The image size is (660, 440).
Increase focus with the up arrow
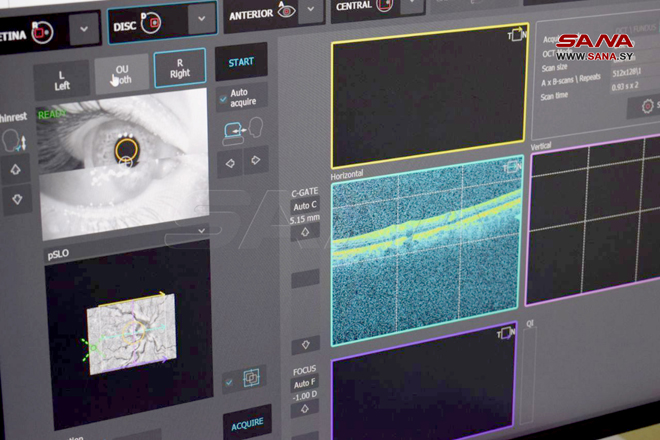click(x=305, y=408)
